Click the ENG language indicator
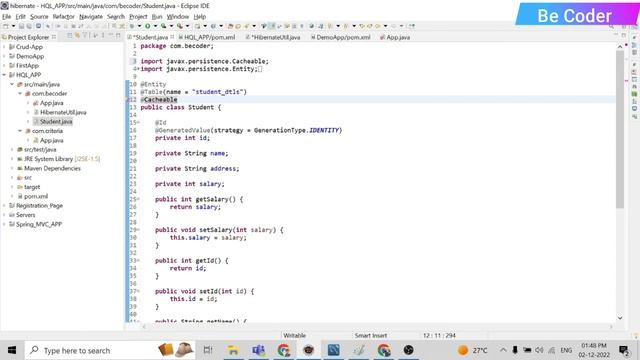Image resolution: width=640 pixels, height=360 pixels. (x=566, y=350)
